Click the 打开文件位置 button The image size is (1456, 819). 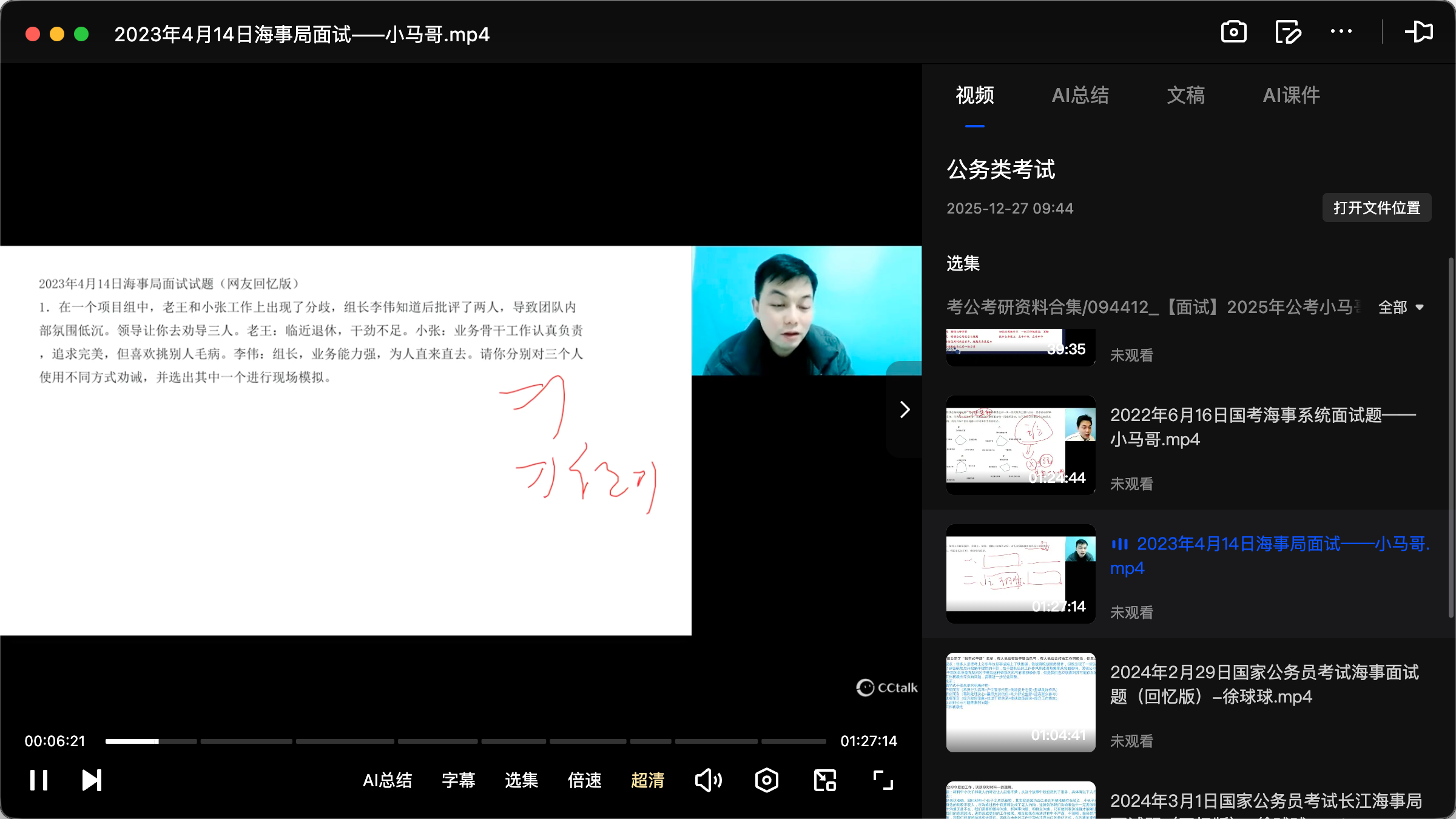1376,207
